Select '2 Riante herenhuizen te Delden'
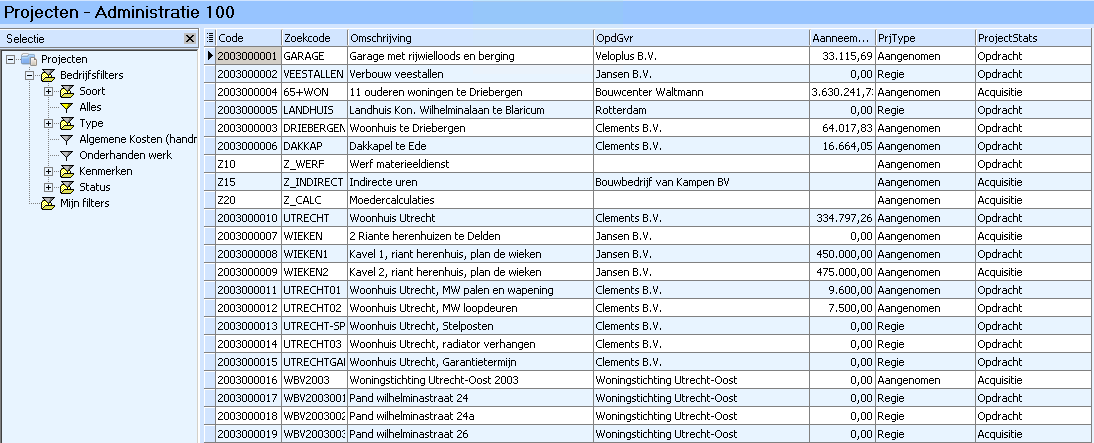Image resolution: width=1094 pixels, height=443 pixels. (x=470, y=236)
